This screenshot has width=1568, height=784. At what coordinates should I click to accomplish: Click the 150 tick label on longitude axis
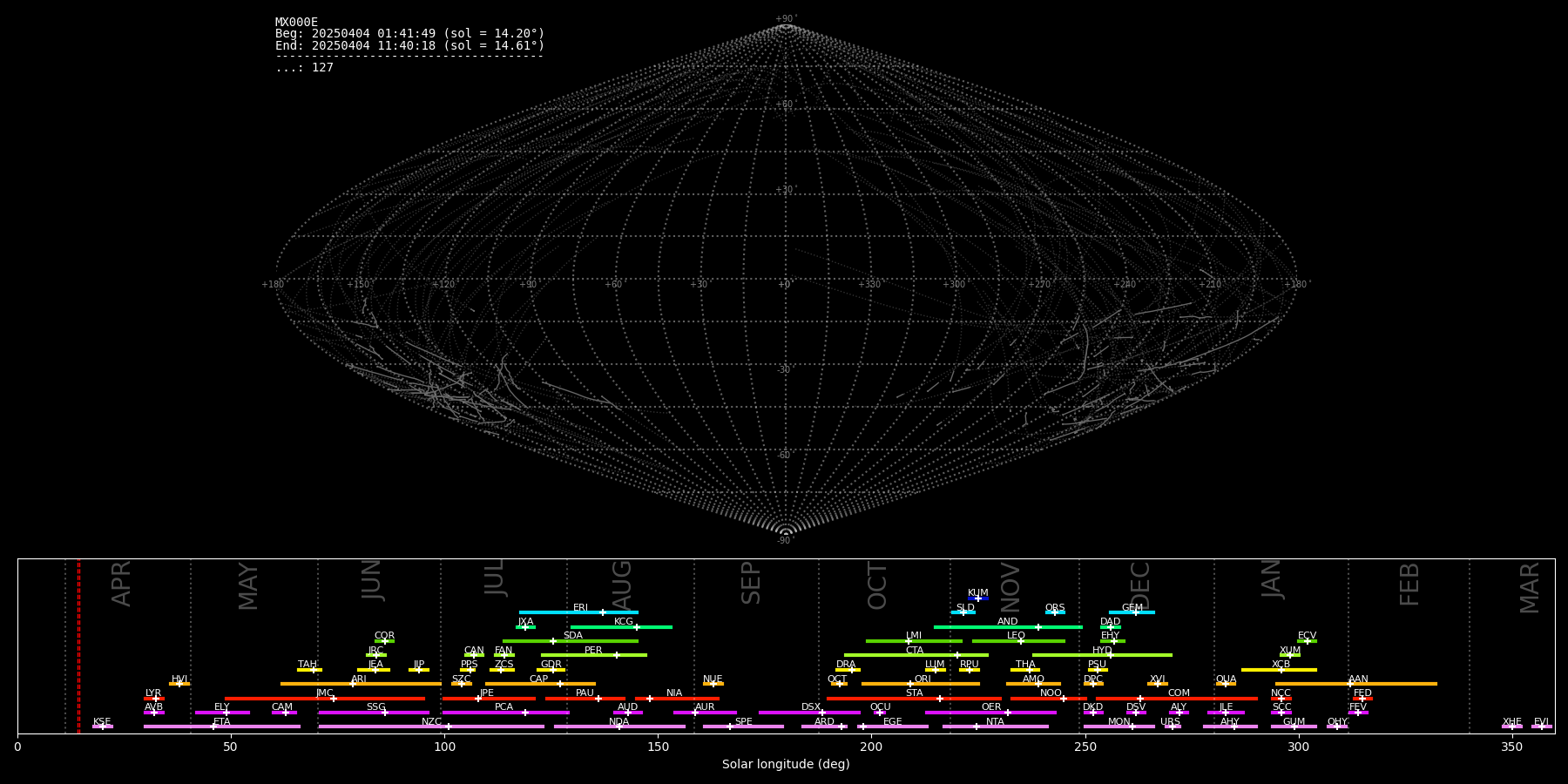click(658, 747)
